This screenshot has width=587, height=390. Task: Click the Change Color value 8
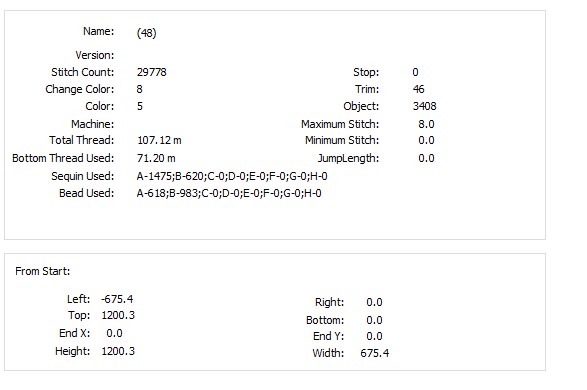coord(140,89)
